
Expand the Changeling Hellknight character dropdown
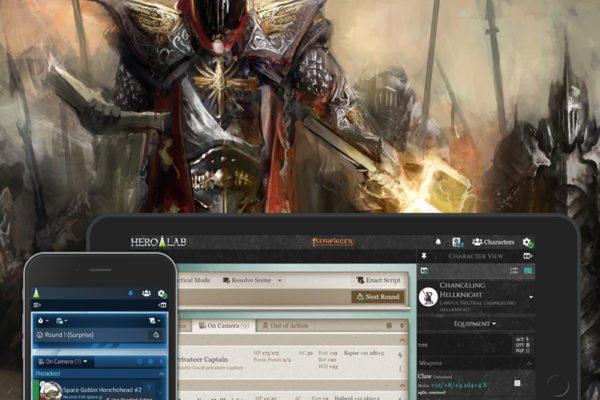[531, 297]
